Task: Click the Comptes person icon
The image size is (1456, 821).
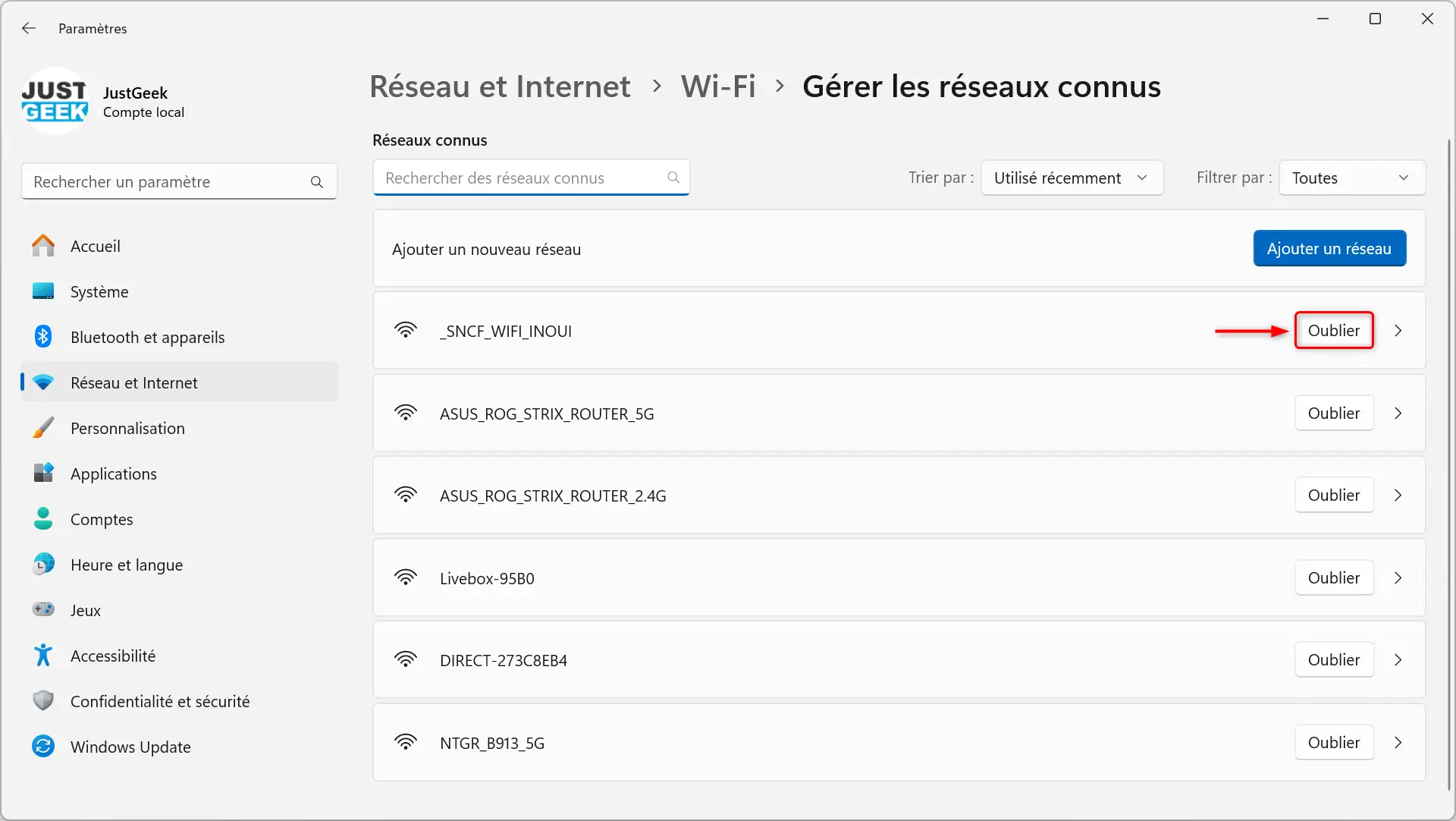Action: tap(43, 519)
